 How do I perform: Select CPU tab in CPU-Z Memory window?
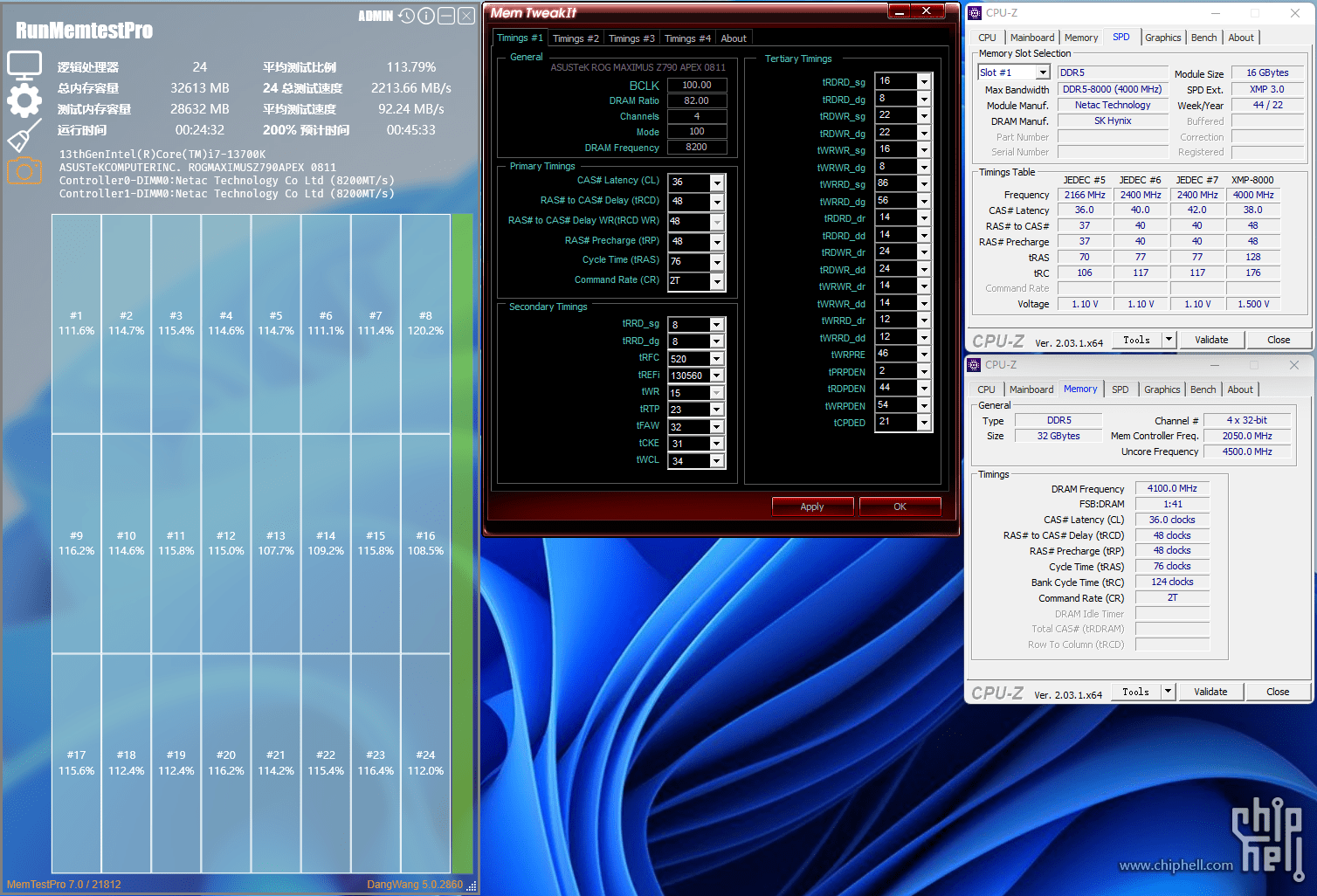pyautogui.click(x=986, y=389)
